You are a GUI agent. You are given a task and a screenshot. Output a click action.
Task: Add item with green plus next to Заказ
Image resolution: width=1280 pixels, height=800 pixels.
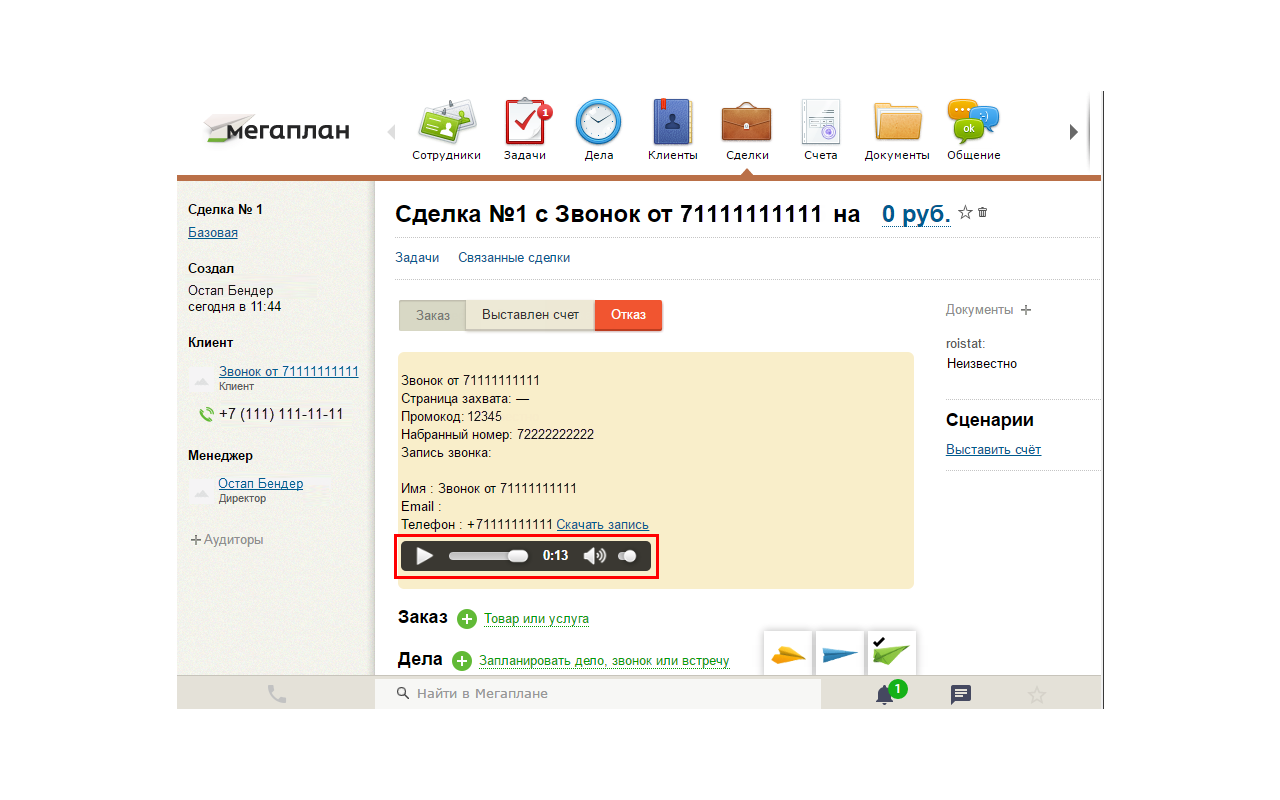[467, 619]
